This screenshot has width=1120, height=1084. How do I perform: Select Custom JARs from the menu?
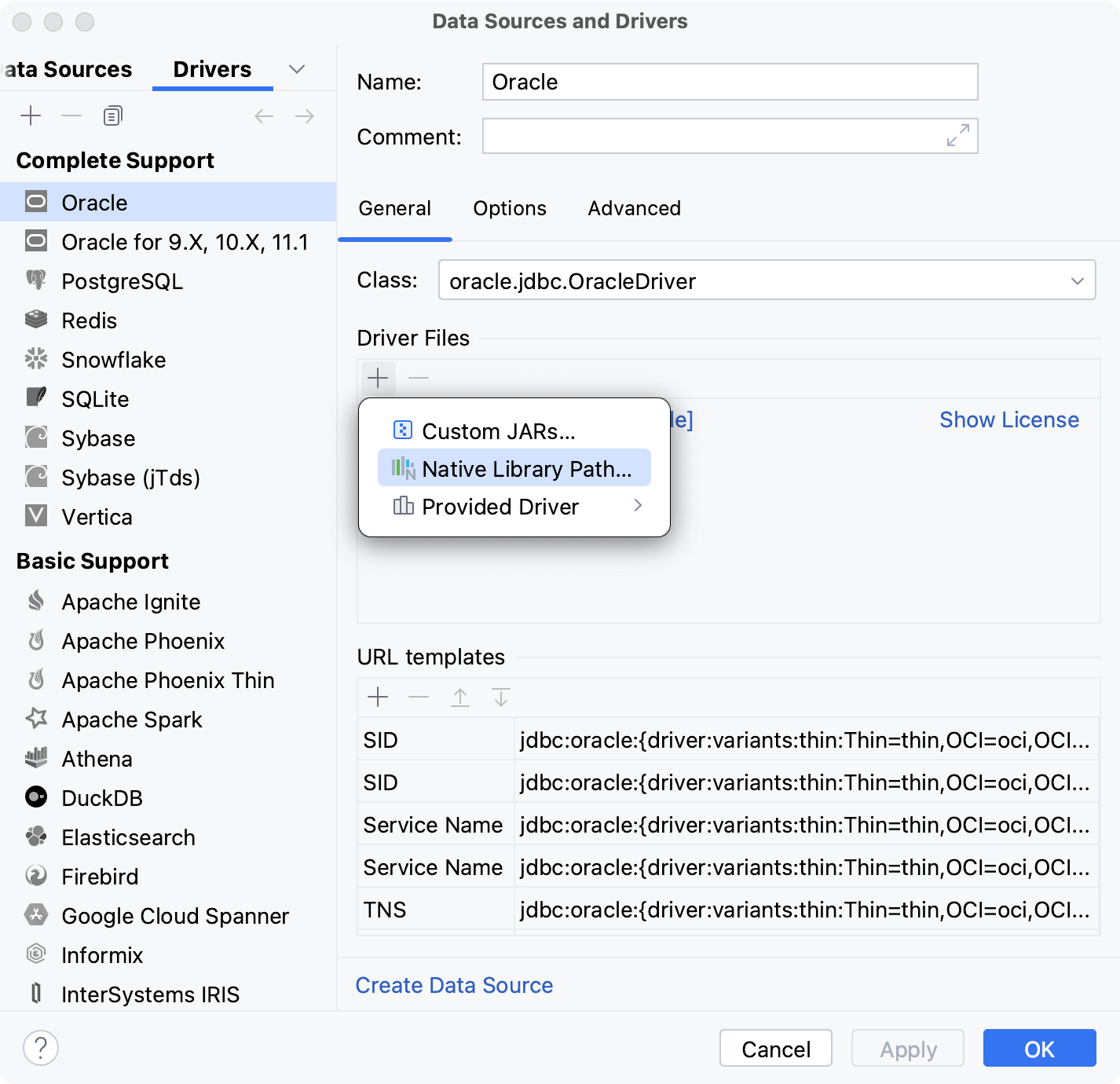coord(499,430)
